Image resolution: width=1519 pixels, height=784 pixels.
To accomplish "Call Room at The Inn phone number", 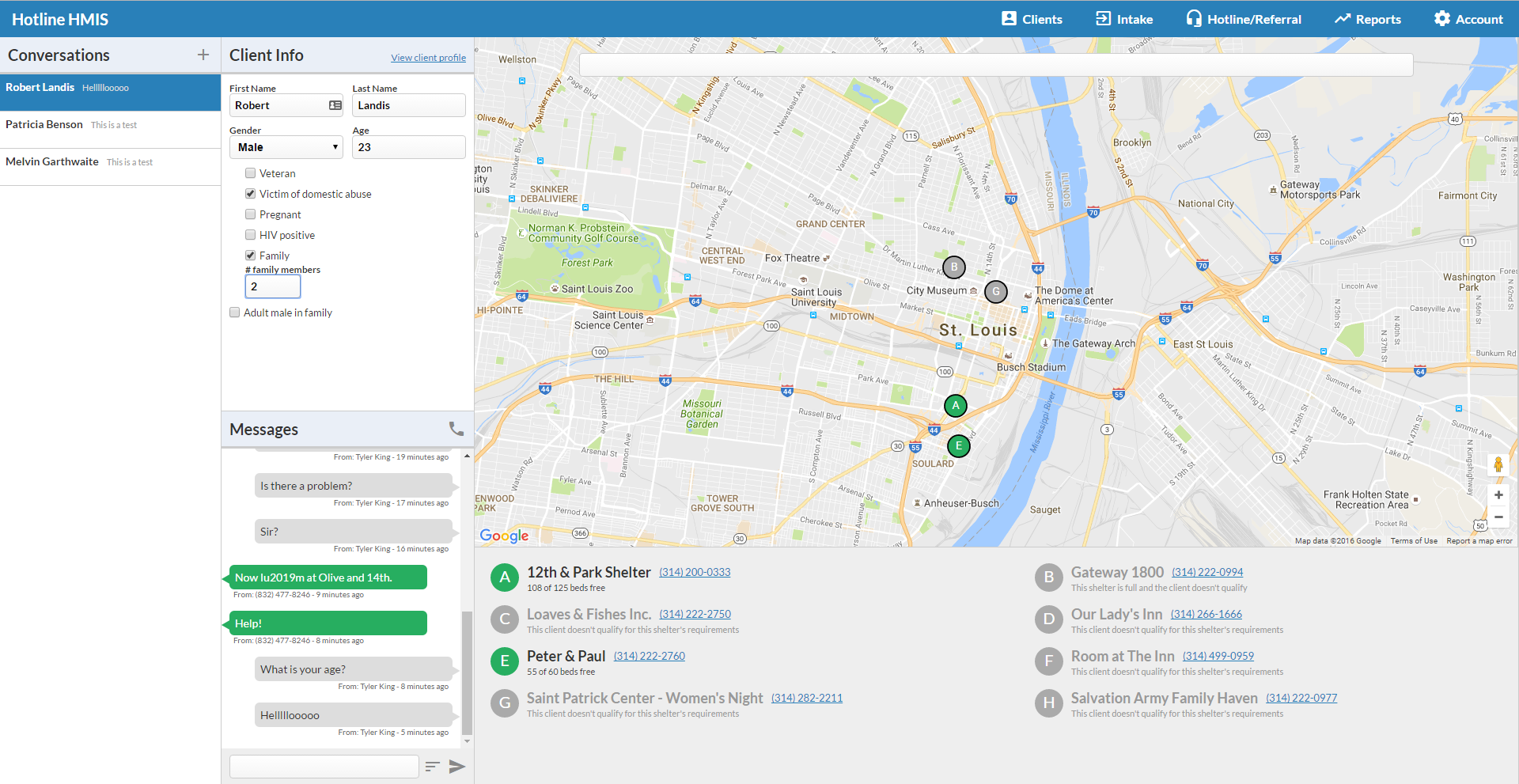I will 1218,656.
